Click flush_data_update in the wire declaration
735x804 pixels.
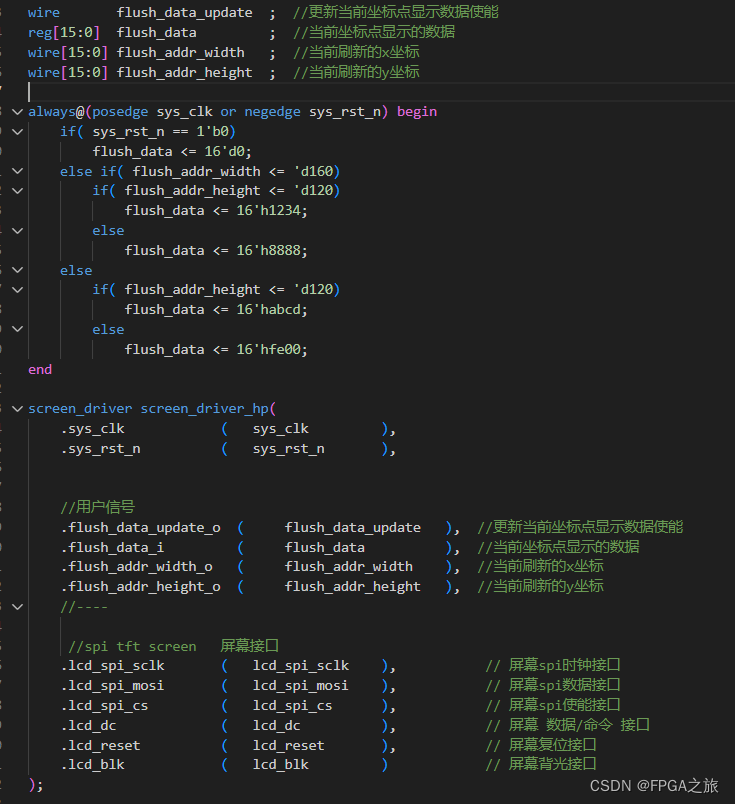pyautogui.click(x=184, y=13)
